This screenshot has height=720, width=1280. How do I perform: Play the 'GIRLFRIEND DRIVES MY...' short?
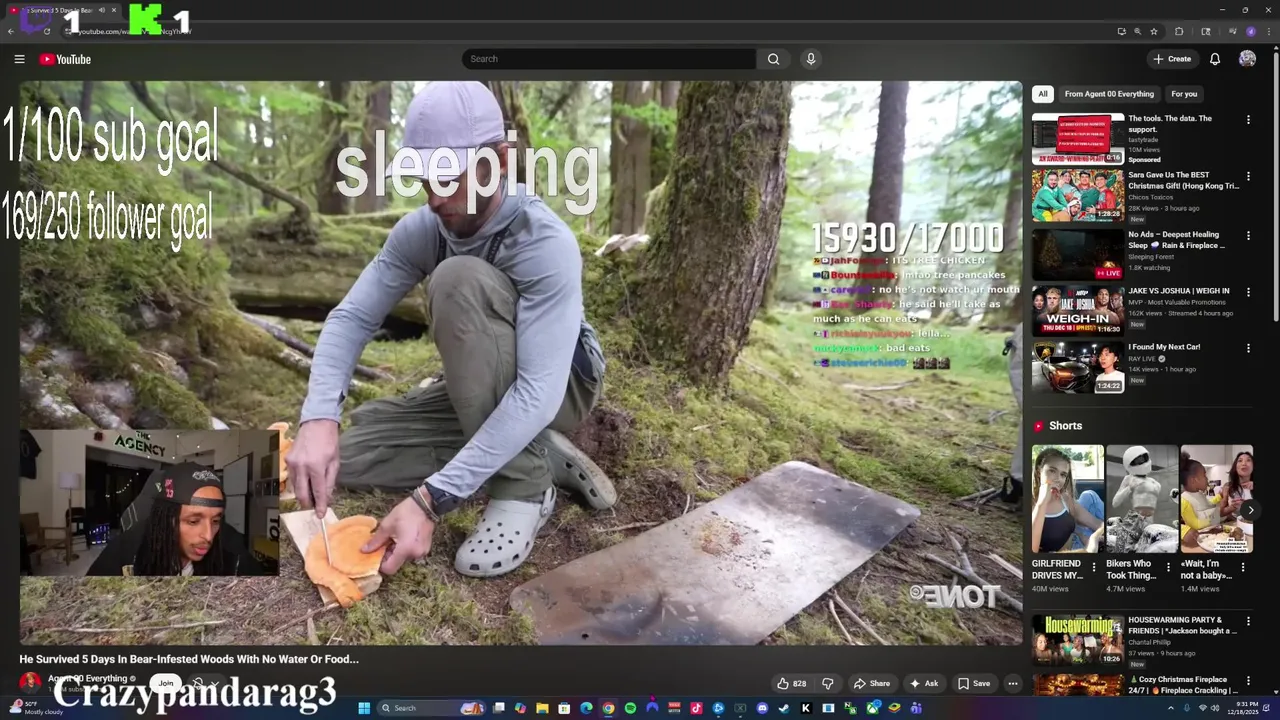tap(1068, 499)
